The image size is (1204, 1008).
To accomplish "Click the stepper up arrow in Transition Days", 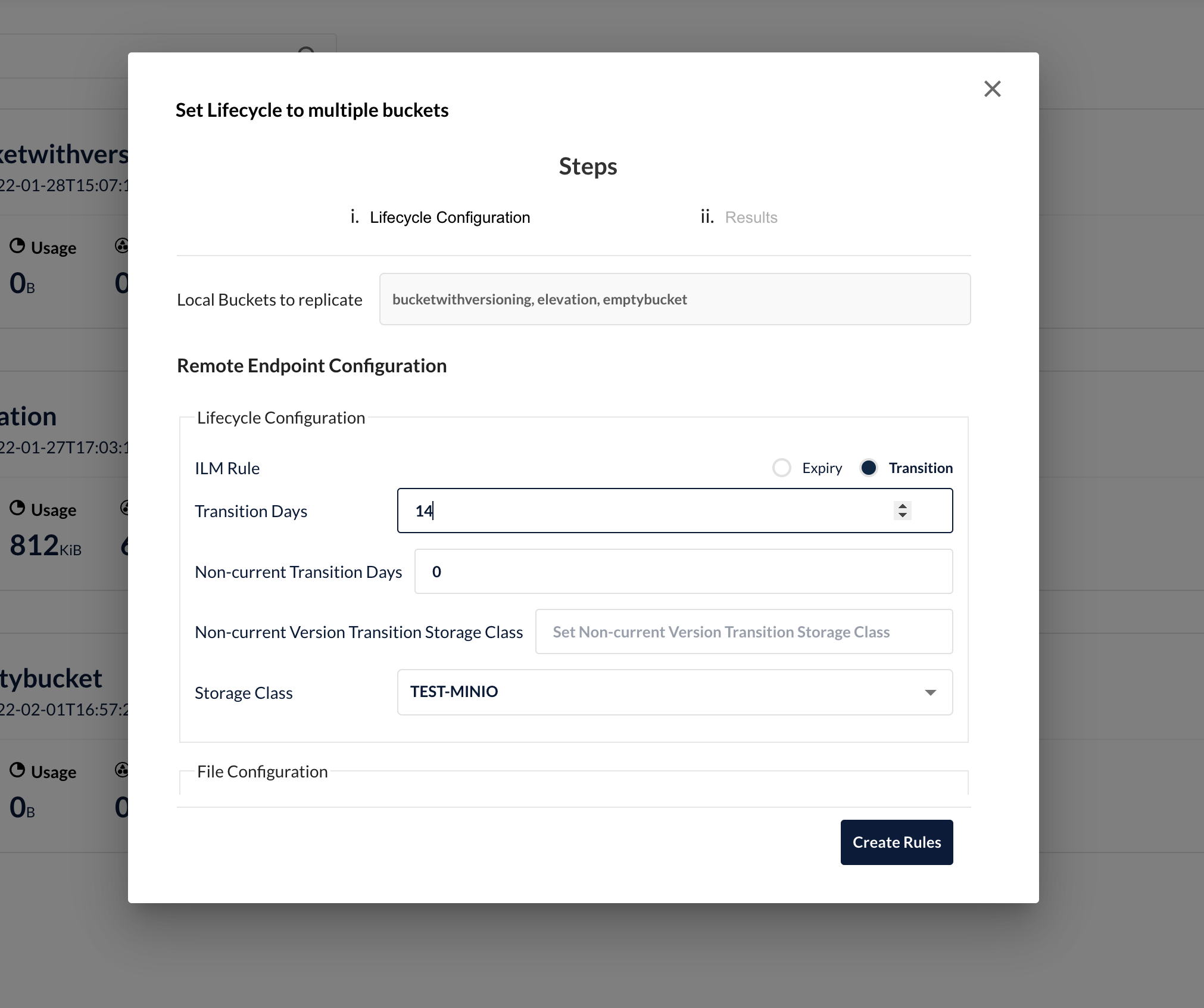I will [903, 506].
